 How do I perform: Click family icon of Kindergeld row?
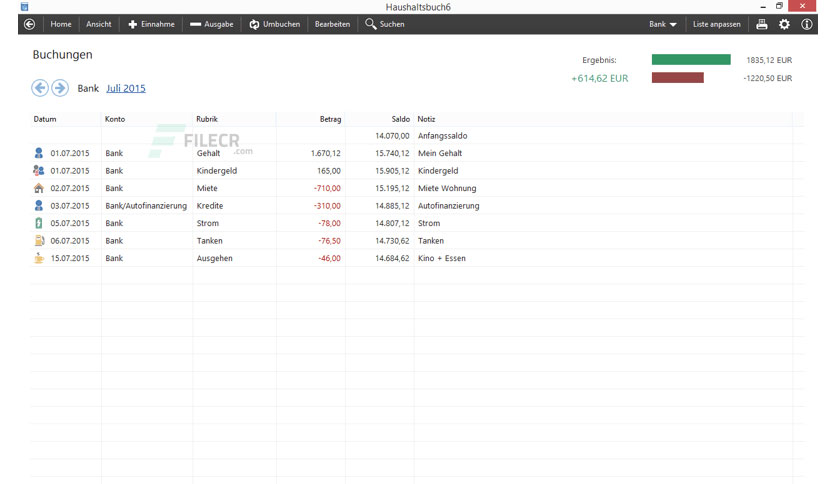click(x=38, y=171)
